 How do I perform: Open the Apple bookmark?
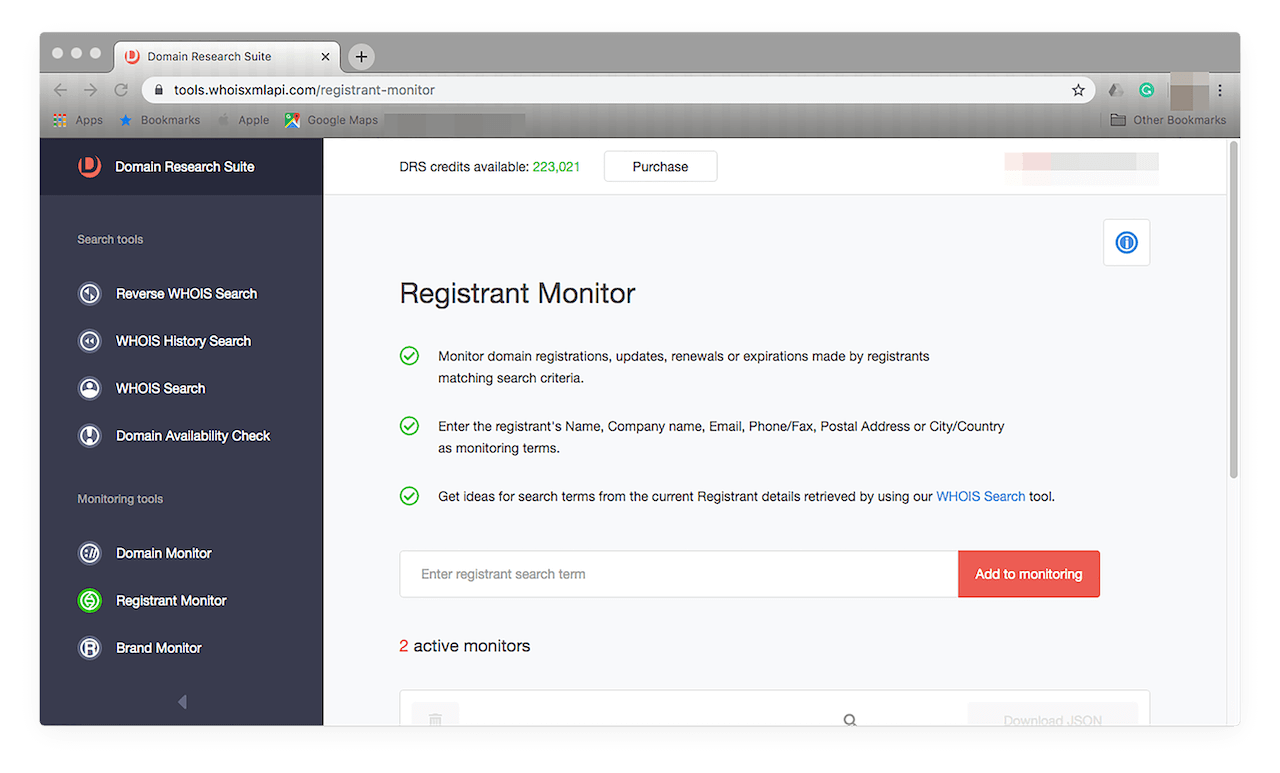243,120
